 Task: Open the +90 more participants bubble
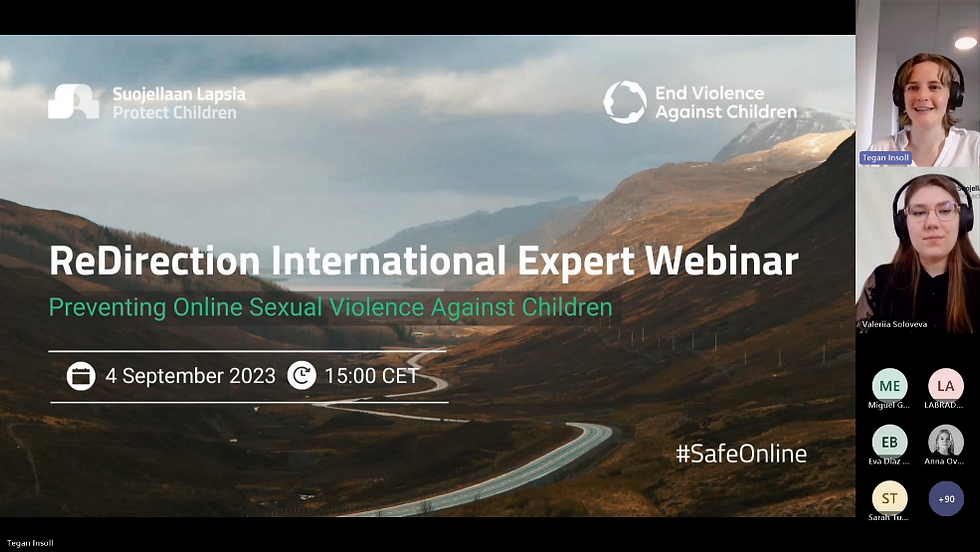click(x=946, y=498)
